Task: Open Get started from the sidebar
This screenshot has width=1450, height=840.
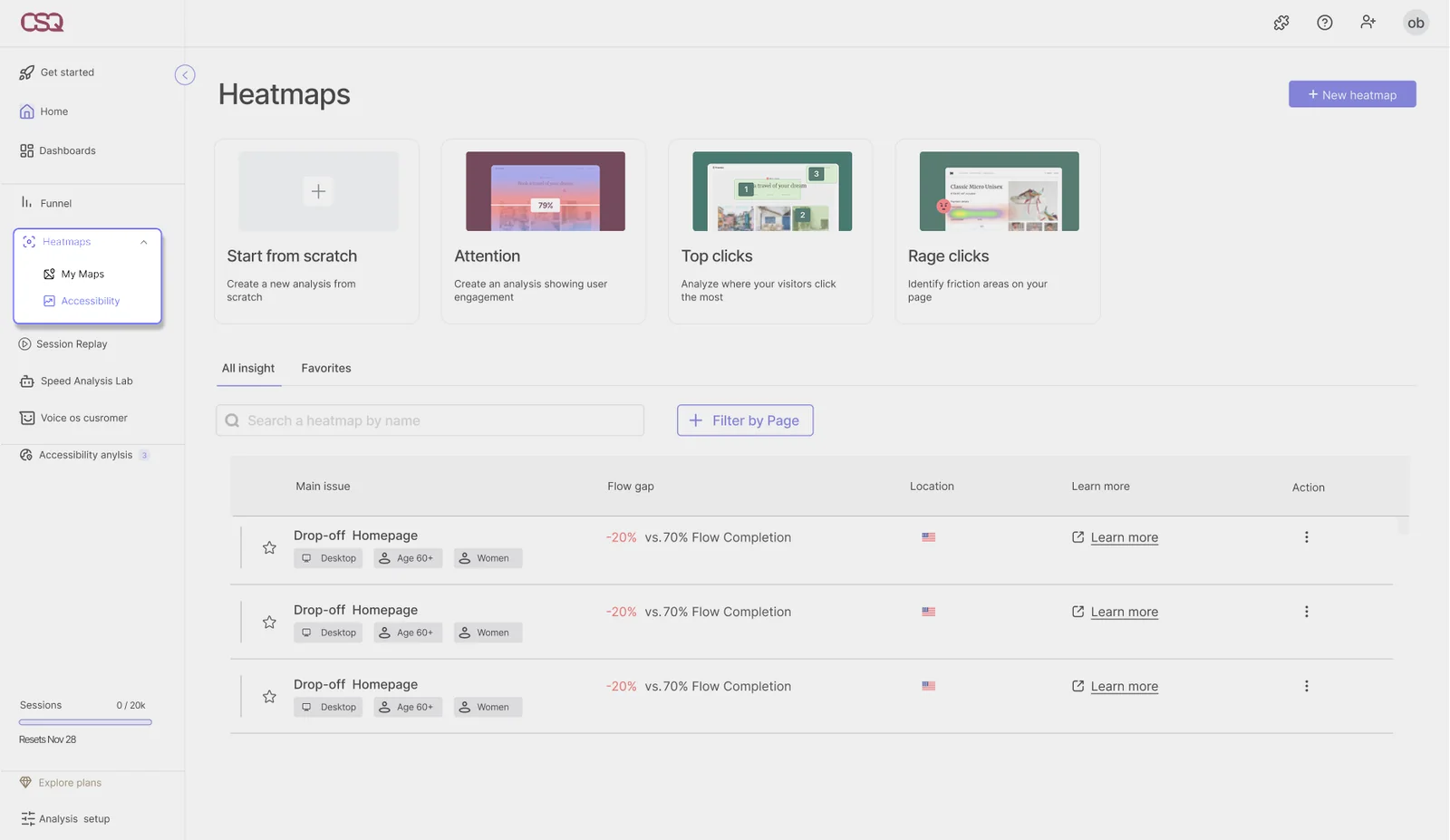Action: [x=56, y=72]
